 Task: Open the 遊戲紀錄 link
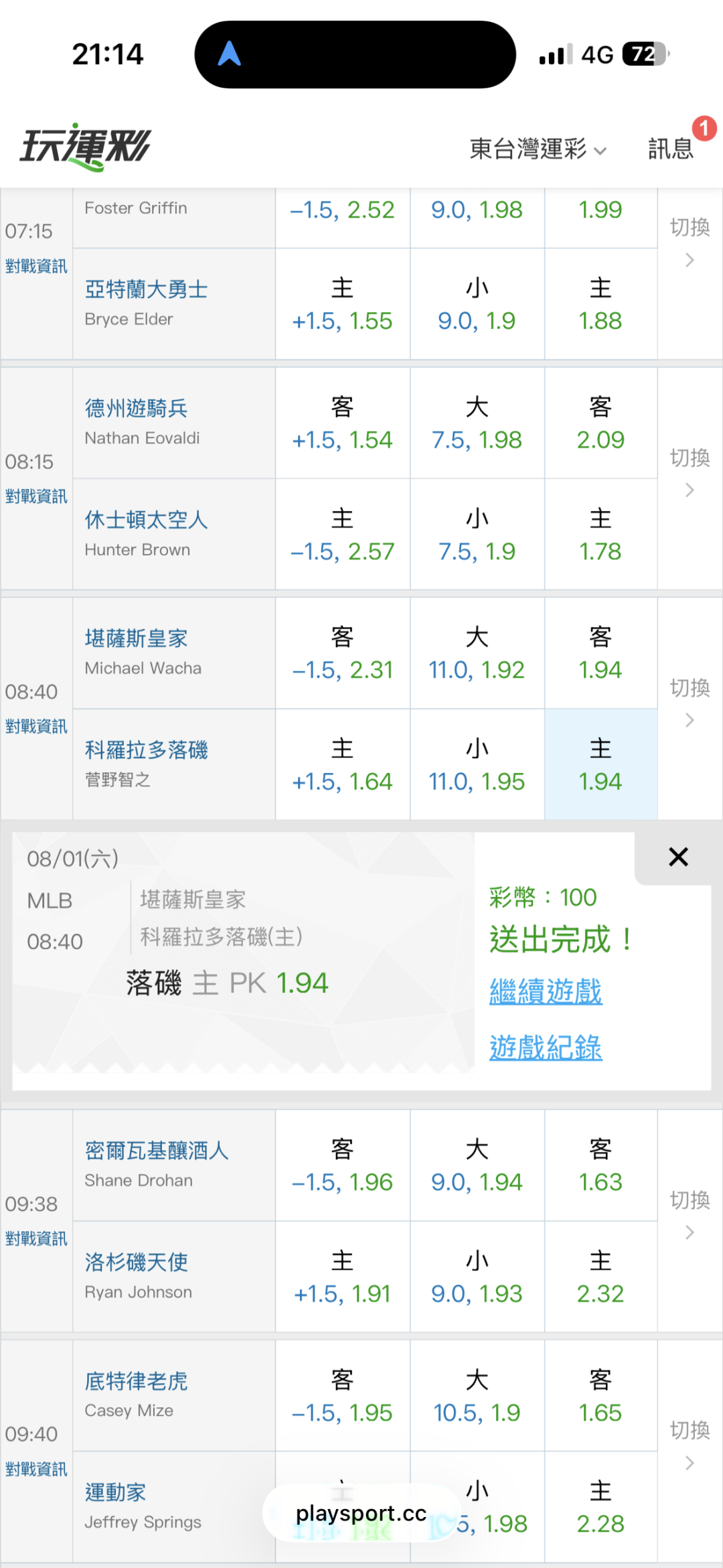[546, 1048]
